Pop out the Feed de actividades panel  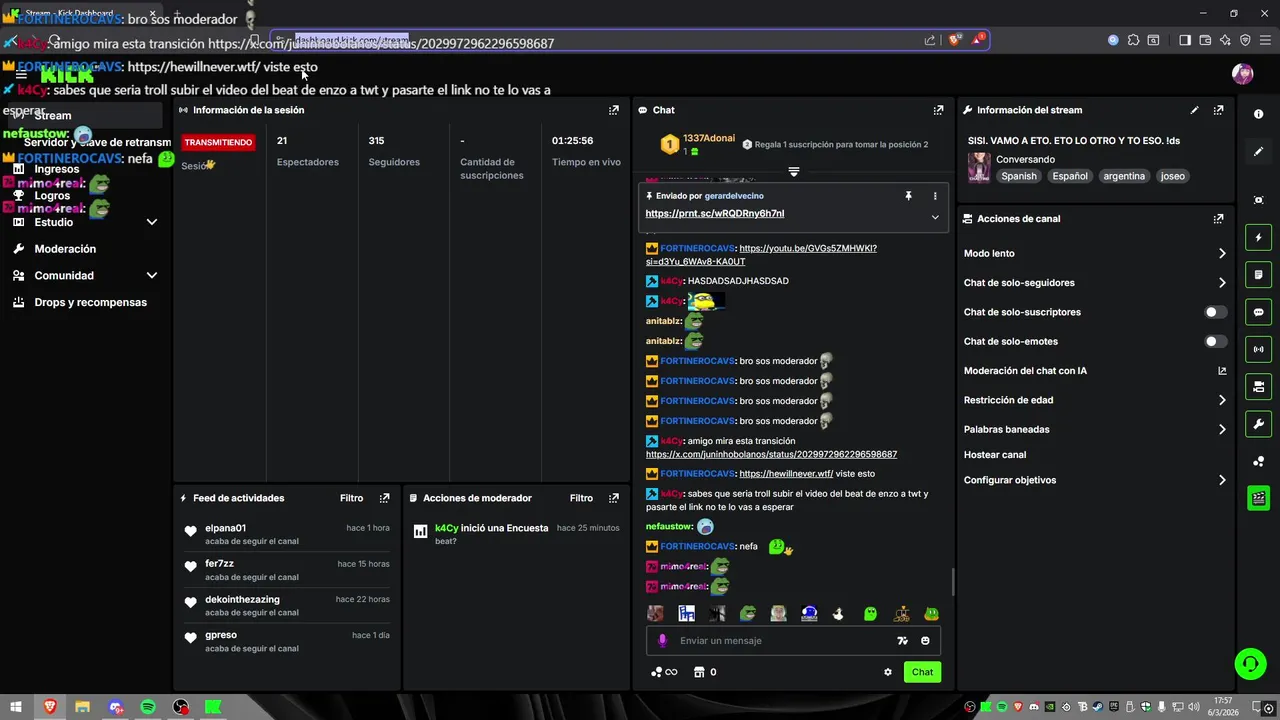(384, 498)
